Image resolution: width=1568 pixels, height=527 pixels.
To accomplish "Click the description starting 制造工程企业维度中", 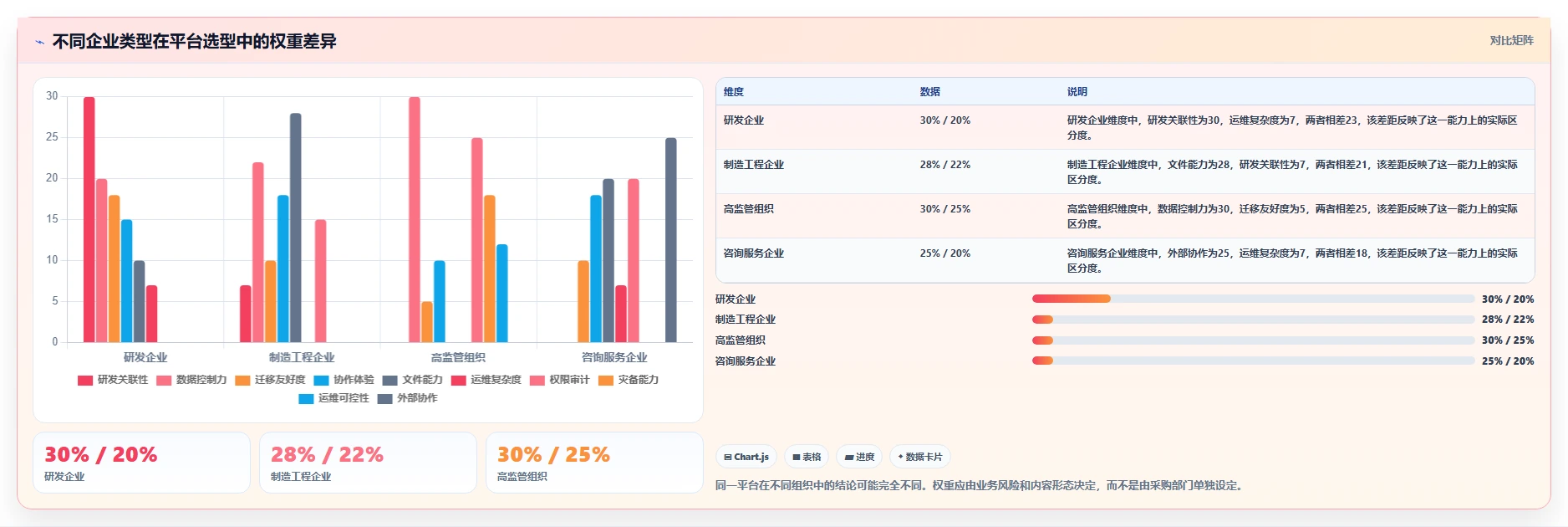I will tap(1292, 172).
